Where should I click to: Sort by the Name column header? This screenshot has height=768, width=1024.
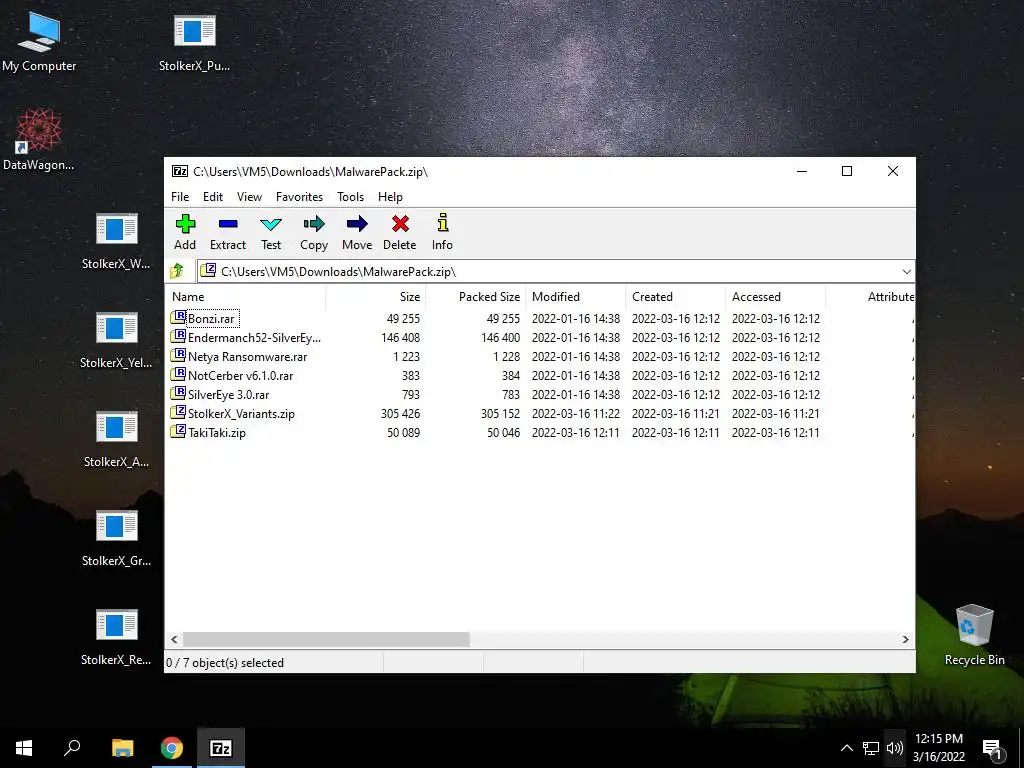[246, 296]
